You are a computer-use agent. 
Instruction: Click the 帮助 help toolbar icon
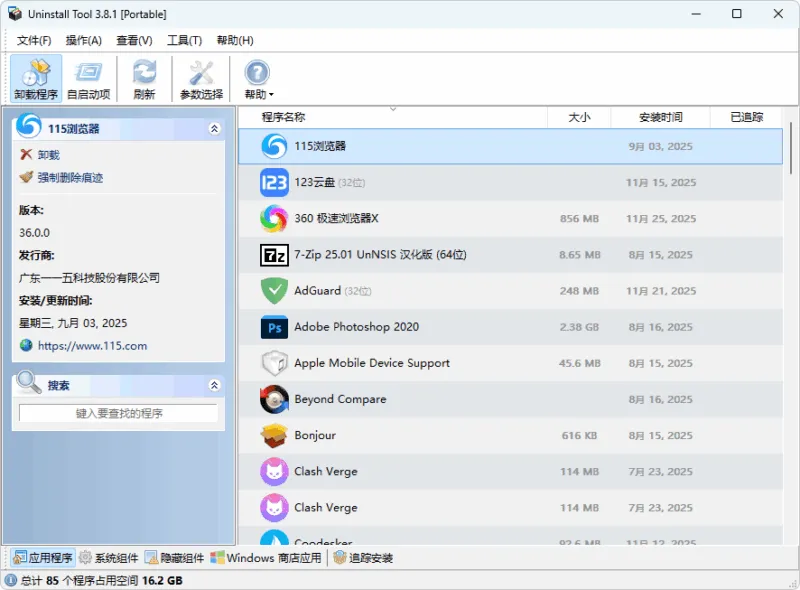pos(256,73)
